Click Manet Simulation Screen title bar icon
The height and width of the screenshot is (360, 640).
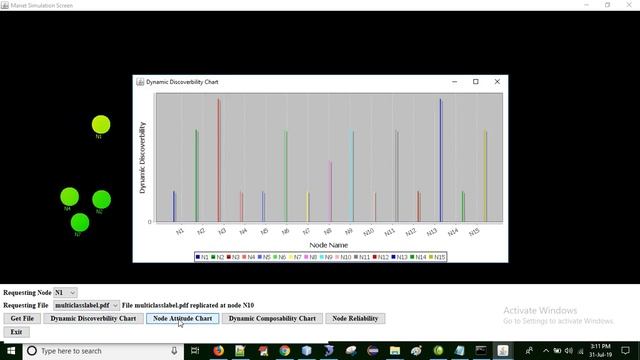coord(4,5)
